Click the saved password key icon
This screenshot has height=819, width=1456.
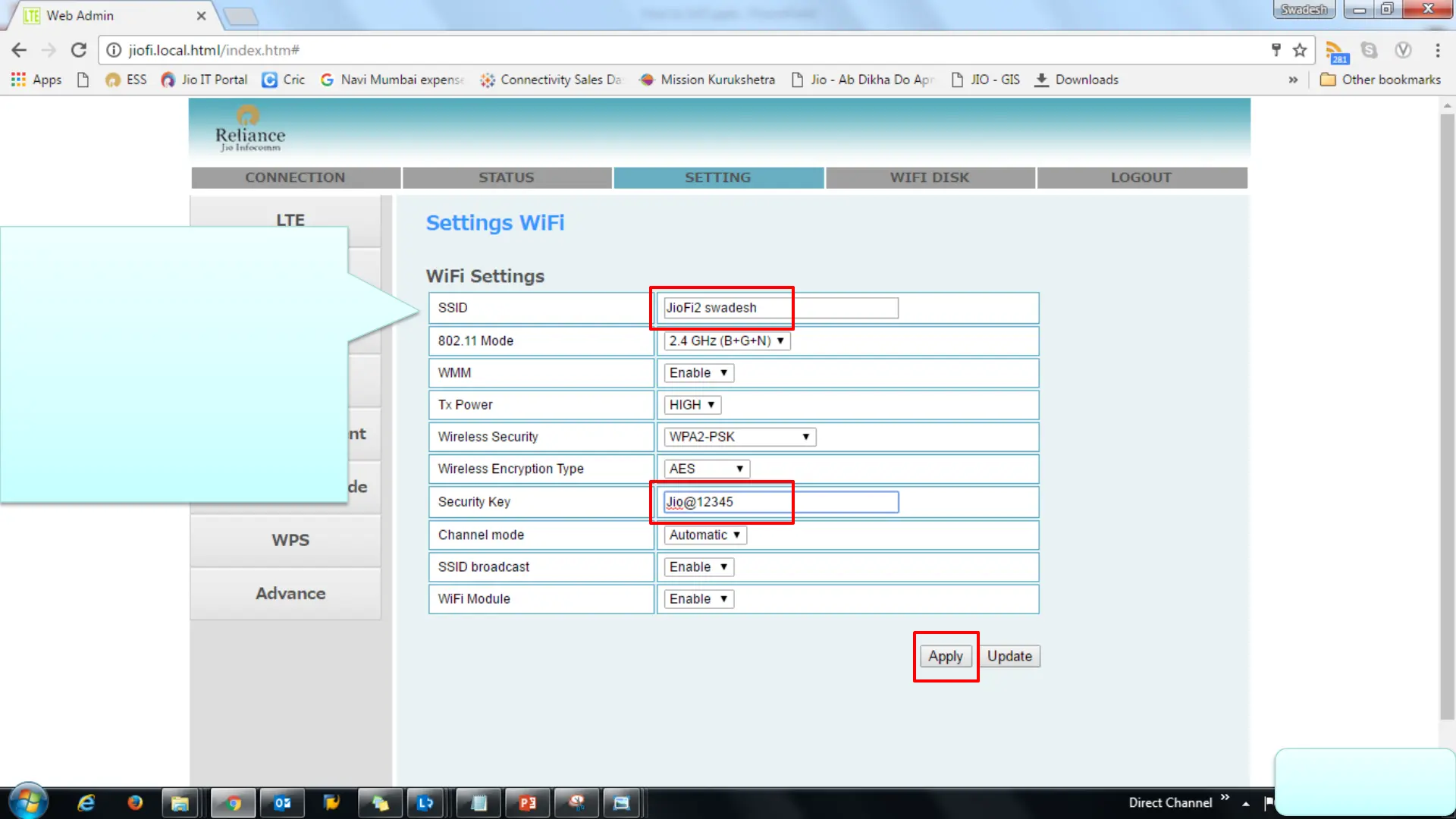[x=1276, y=50]
